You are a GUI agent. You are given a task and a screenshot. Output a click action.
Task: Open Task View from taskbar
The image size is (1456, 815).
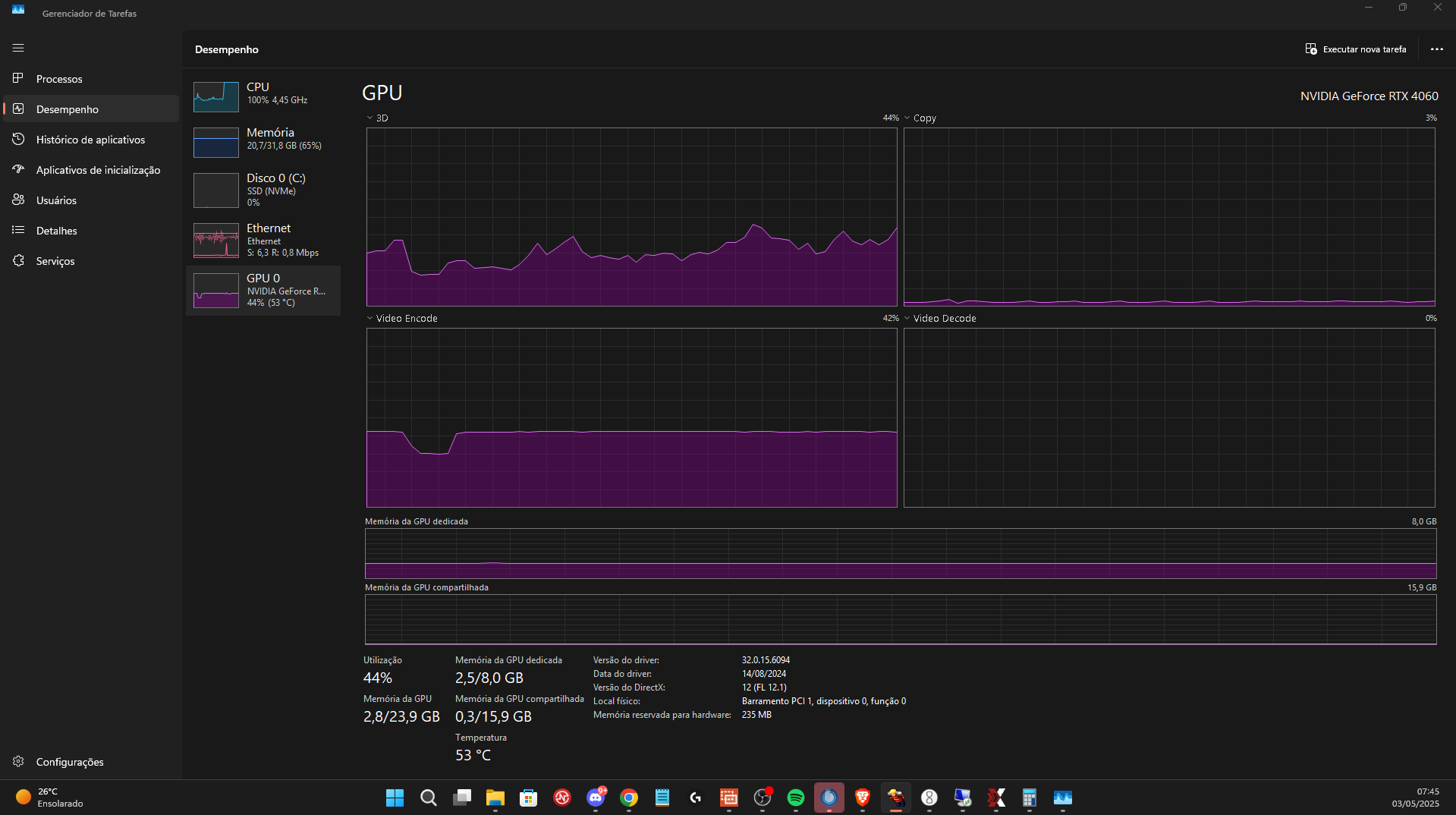coord(462,798)
